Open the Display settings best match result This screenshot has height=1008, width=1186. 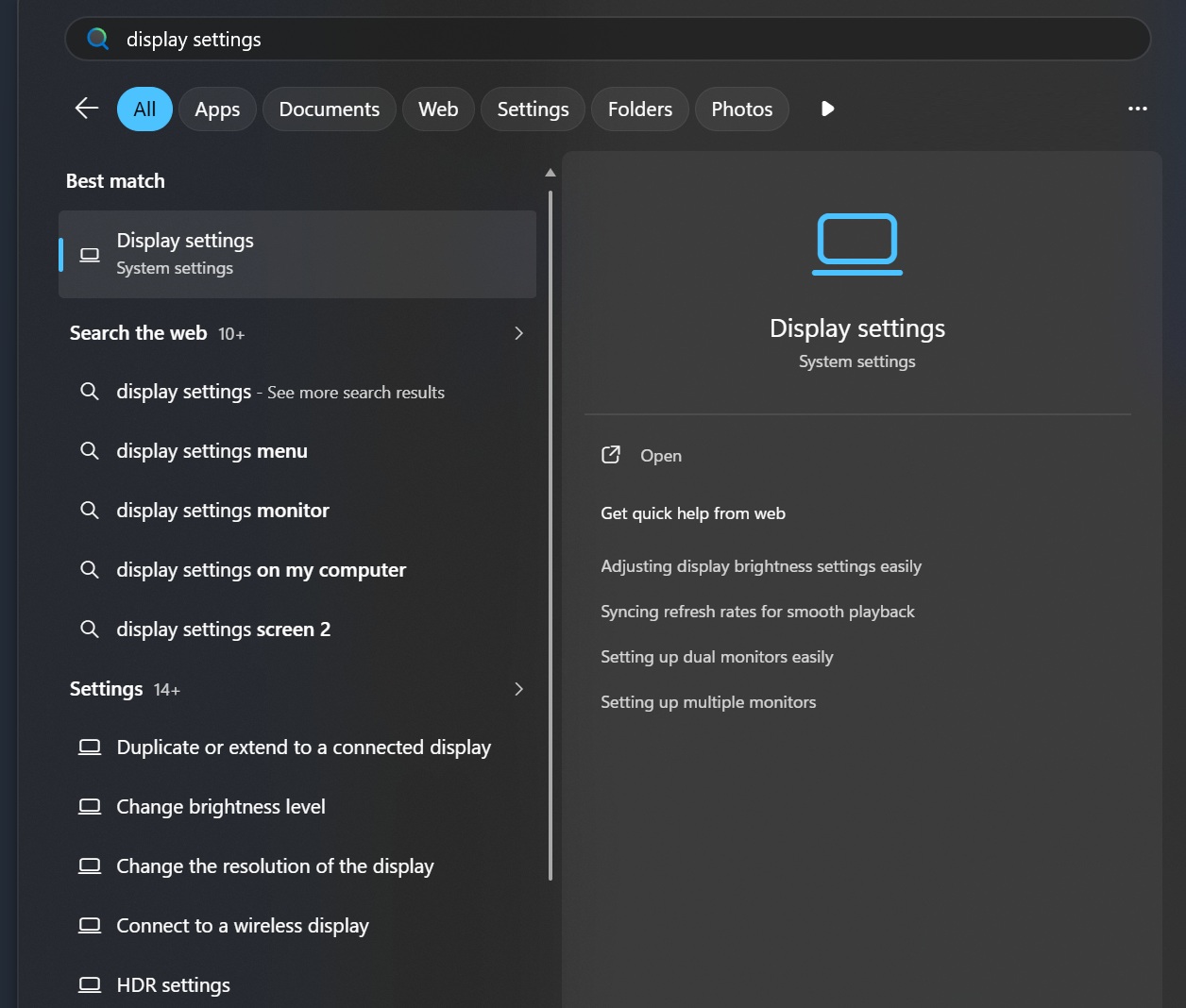pos(297,254)
